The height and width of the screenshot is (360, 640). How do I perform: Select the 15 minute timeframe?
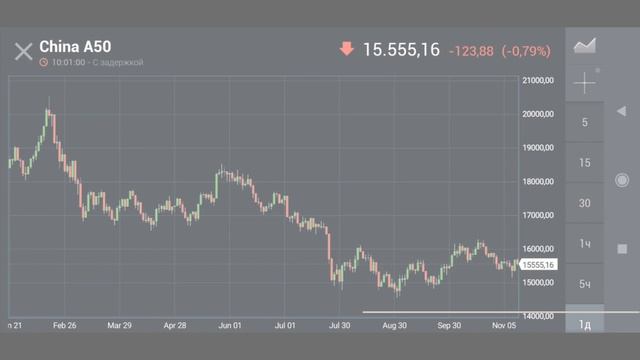584,162
